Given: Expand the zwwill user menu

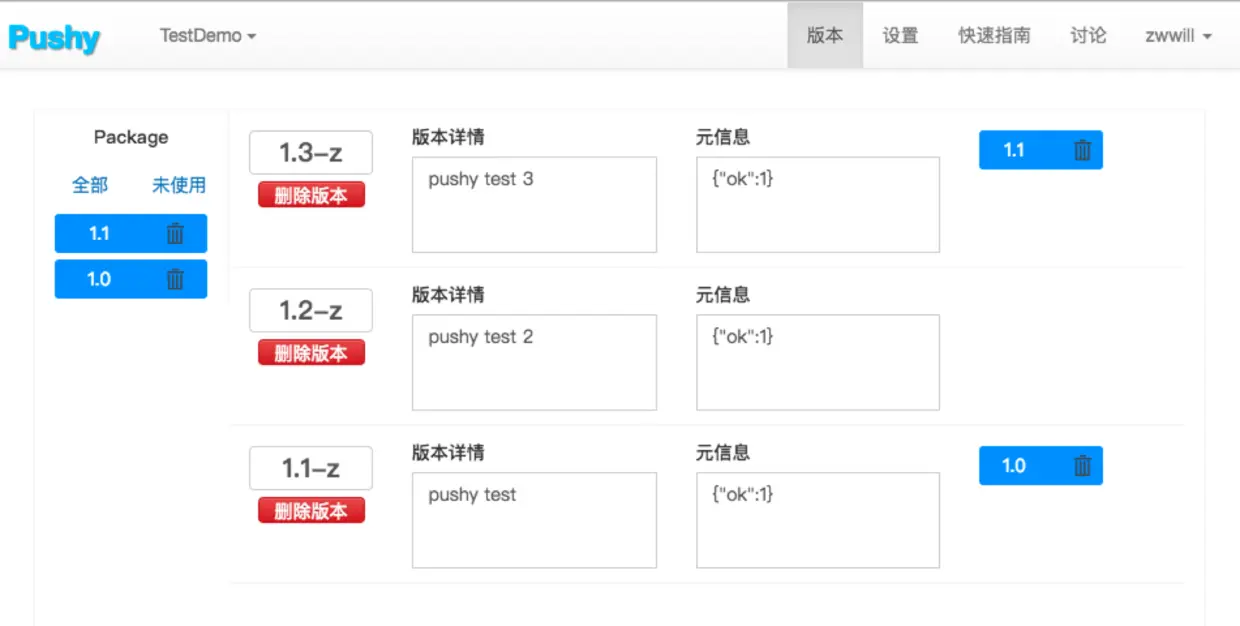Looking at the screenshot, I should coord(1178,35).
